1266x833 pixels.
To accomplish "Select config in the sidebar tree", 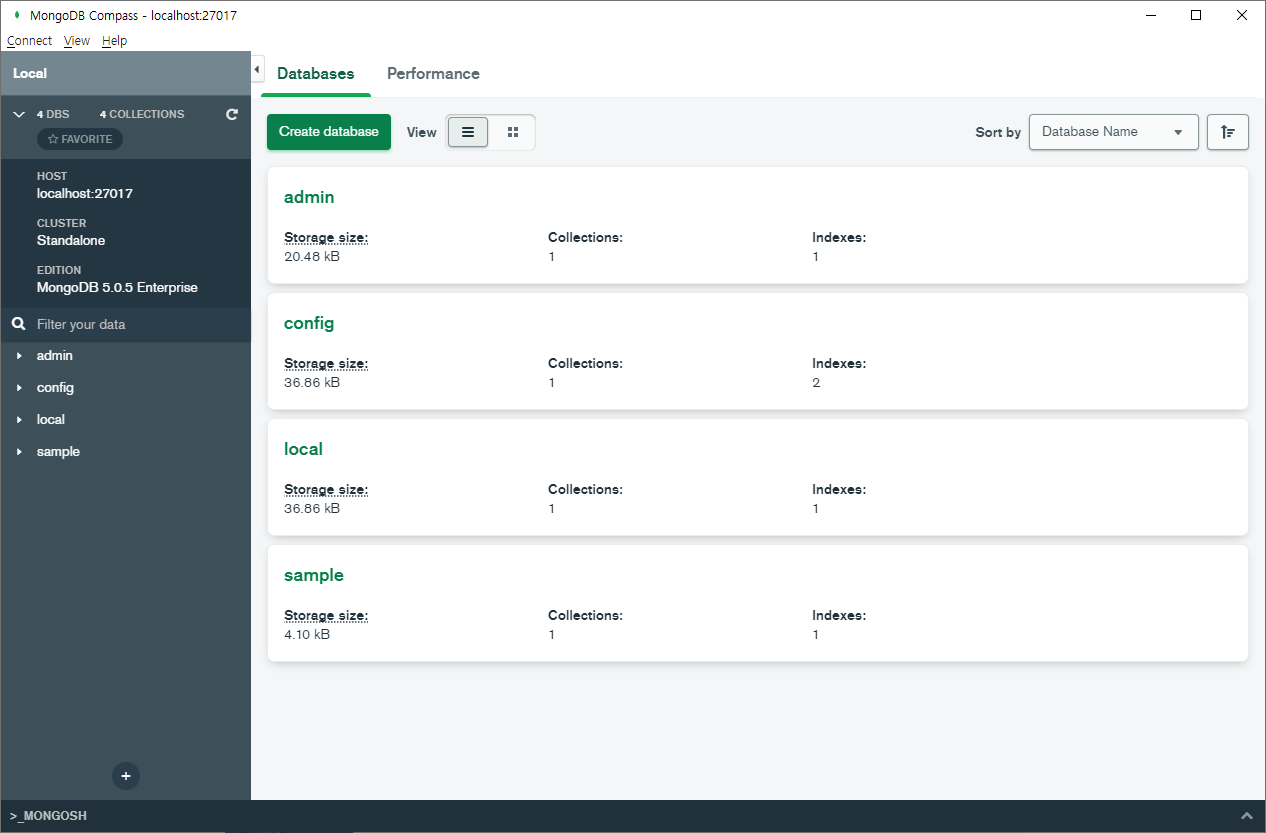I will point(55,388).
